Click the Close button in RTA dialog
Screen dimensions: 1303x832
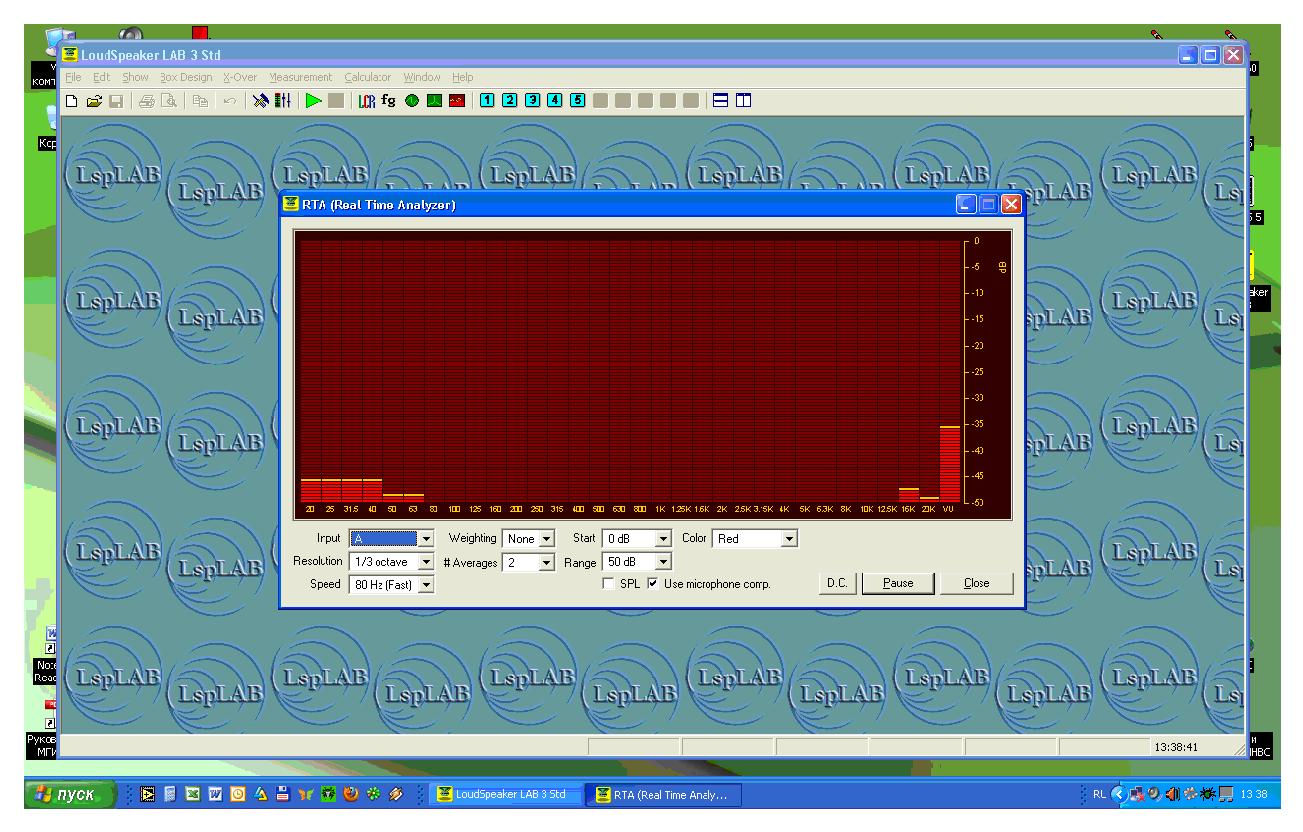[977, 583]
